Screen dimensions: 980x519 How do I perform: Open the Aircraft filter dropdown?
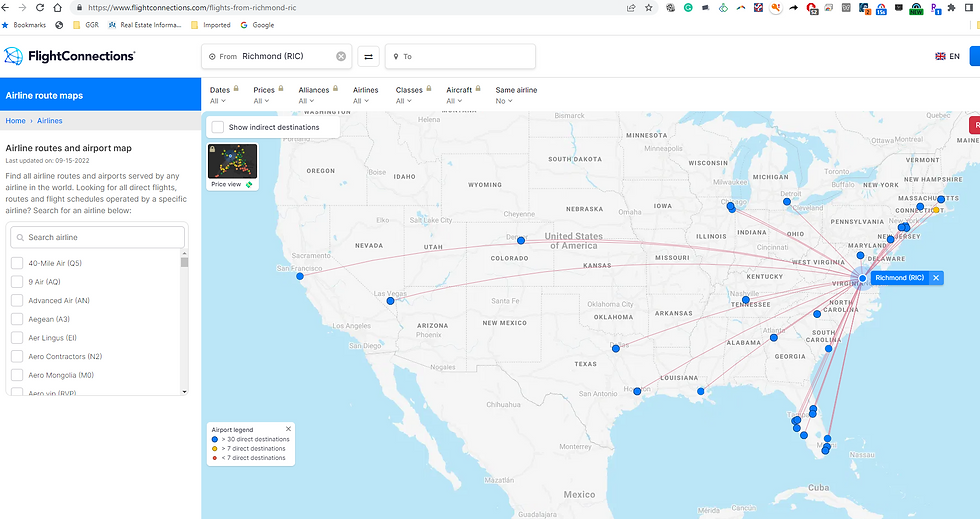click(x=463, y=95)
